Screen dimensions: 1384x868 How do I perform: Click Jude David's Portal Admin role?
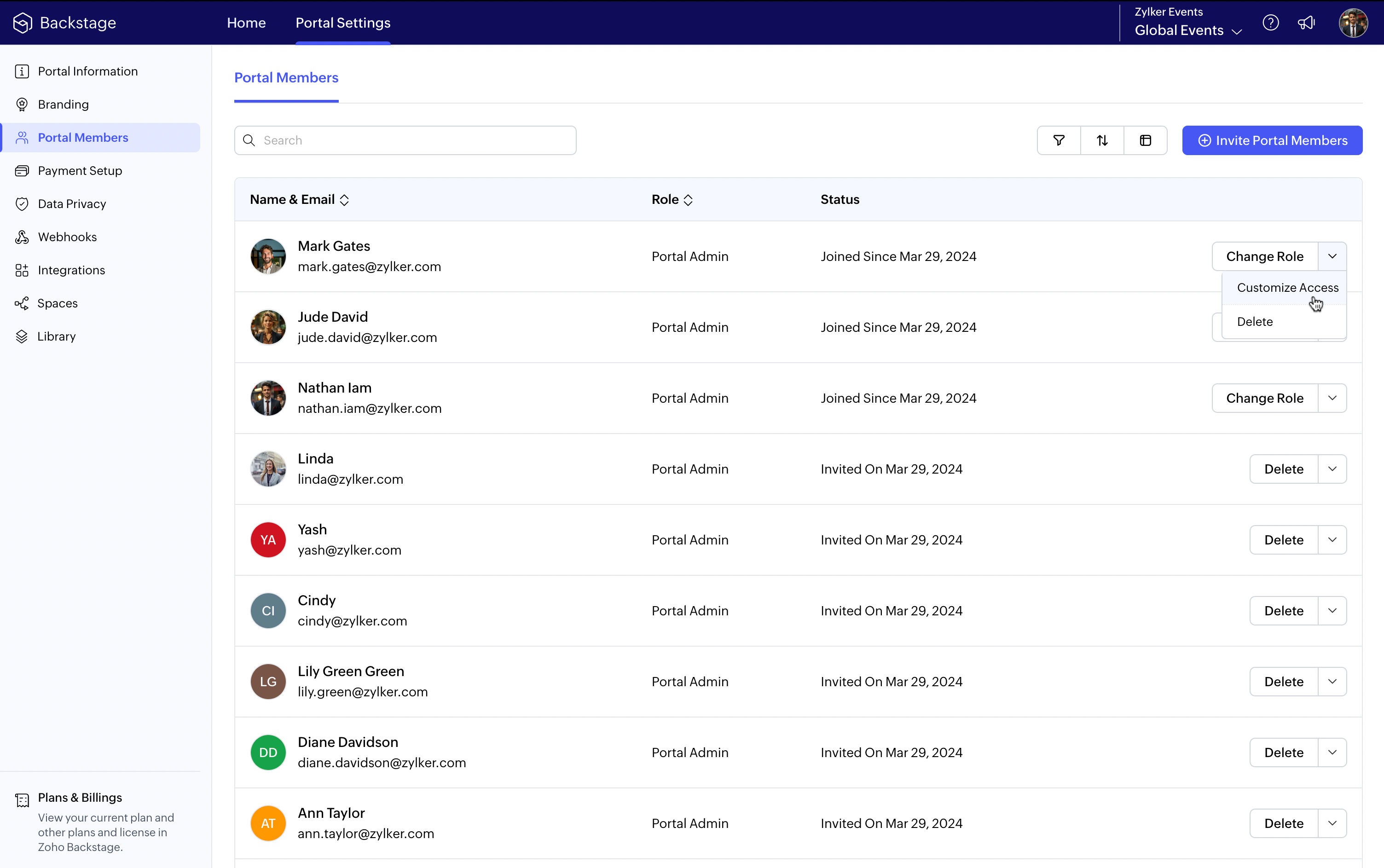(x=690, y=327)
